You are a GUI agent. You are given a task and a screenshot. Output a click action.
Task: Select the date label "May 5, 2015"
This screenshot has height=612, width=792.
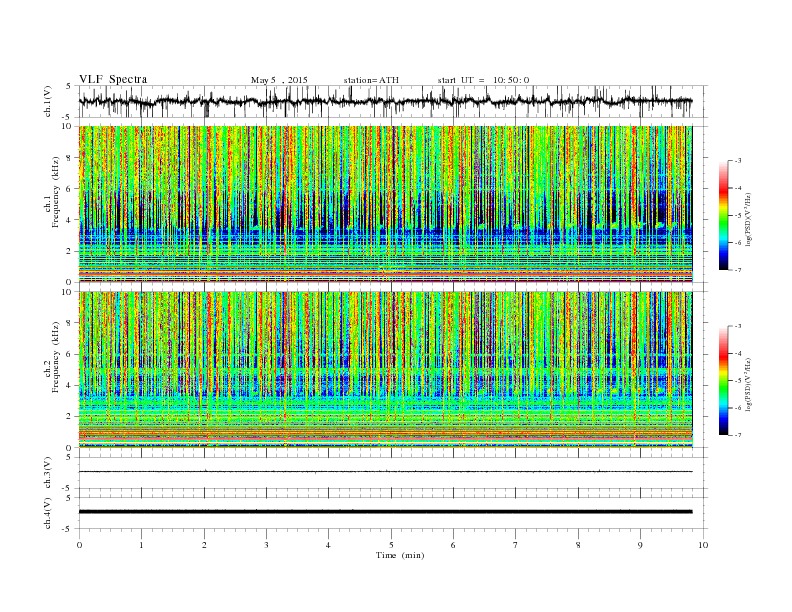coord(279,80)
